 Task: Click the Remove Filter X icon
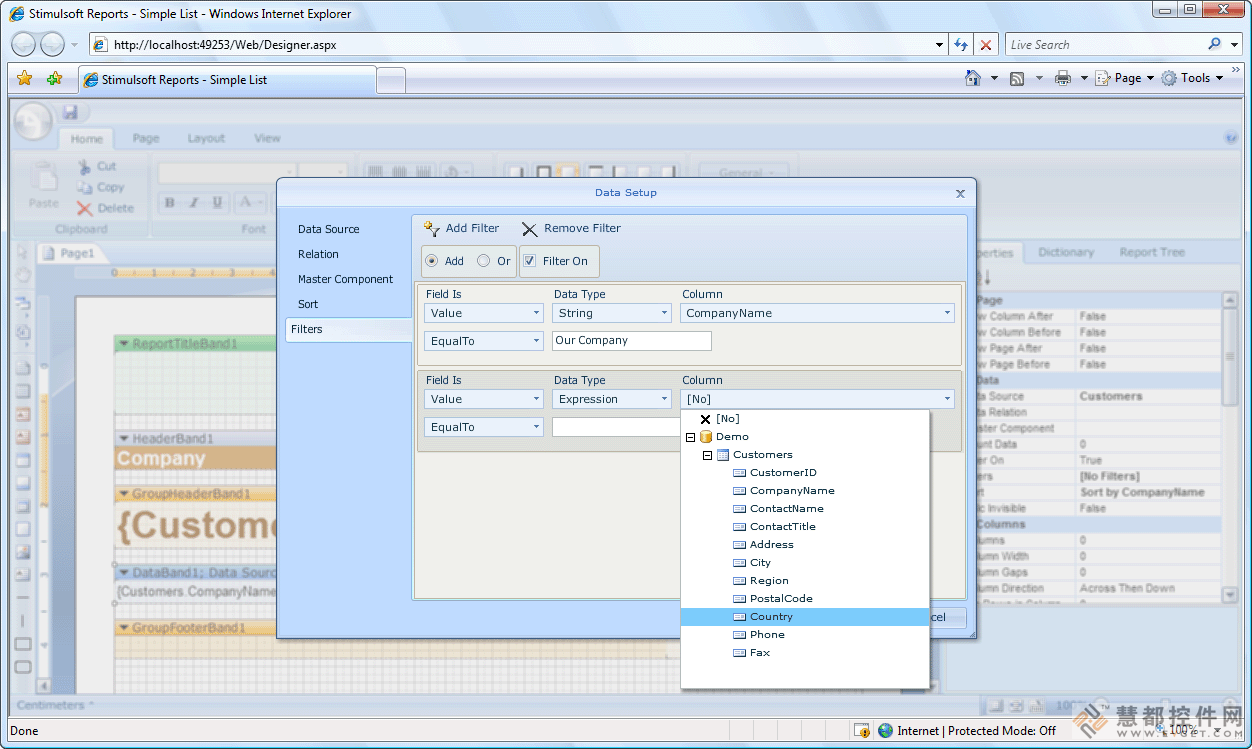[530, 229]
